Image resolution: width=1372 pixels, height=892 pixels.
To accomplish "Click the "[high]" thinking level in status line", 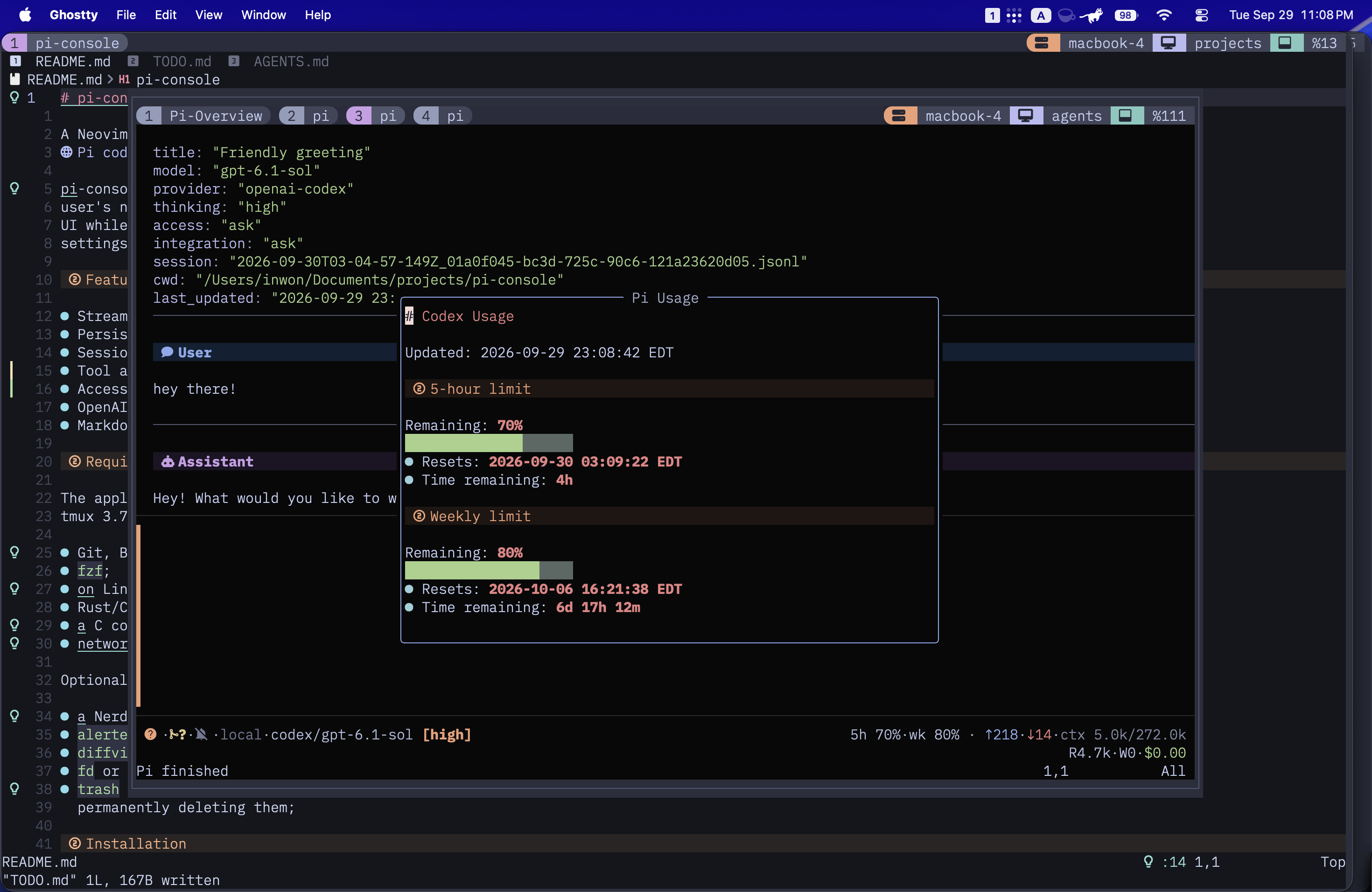I will tap(448, 735).
